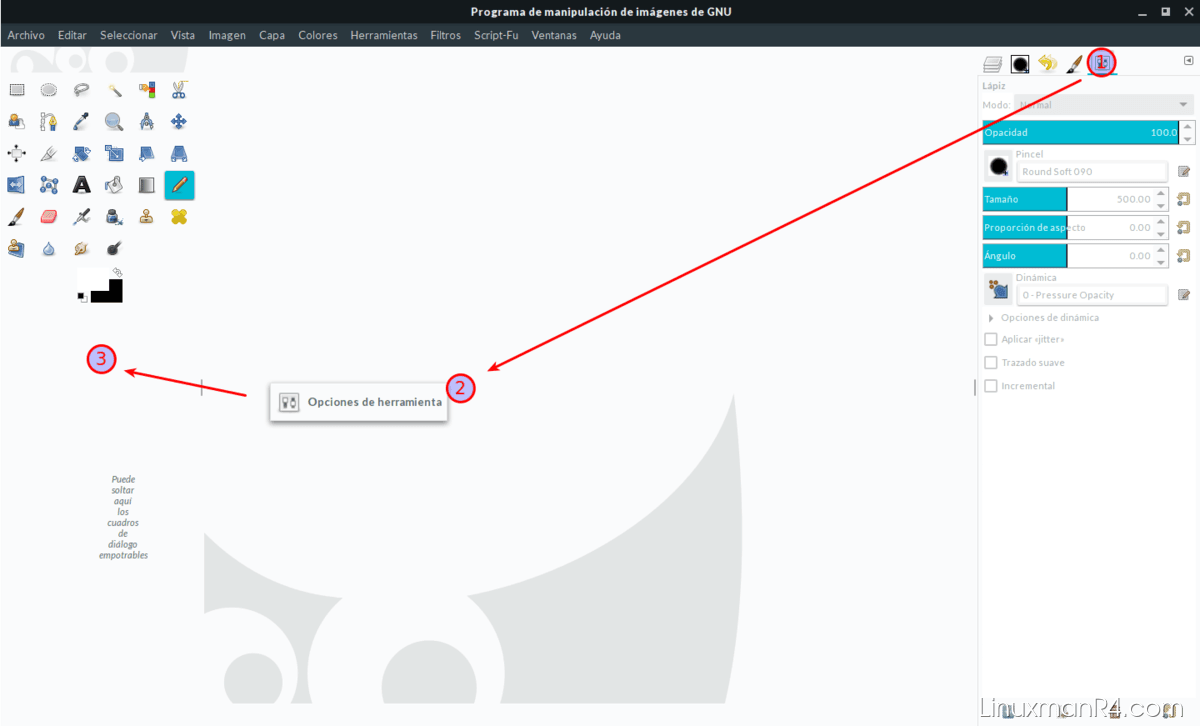
Task: Select the Eraser tool
Action: [x=49, y=216]
